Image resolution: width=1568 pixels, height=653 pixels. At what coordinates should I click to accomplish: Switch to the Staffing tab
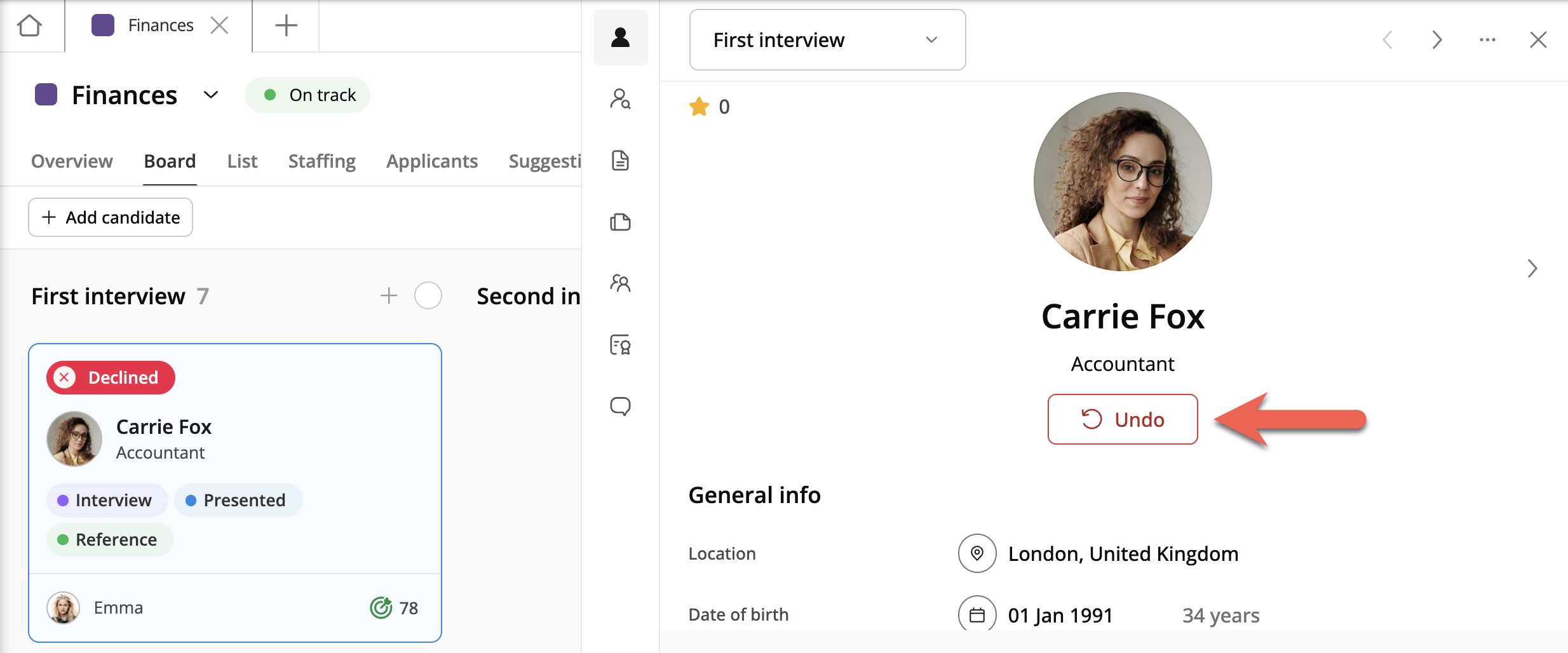[x=321, y=161]
